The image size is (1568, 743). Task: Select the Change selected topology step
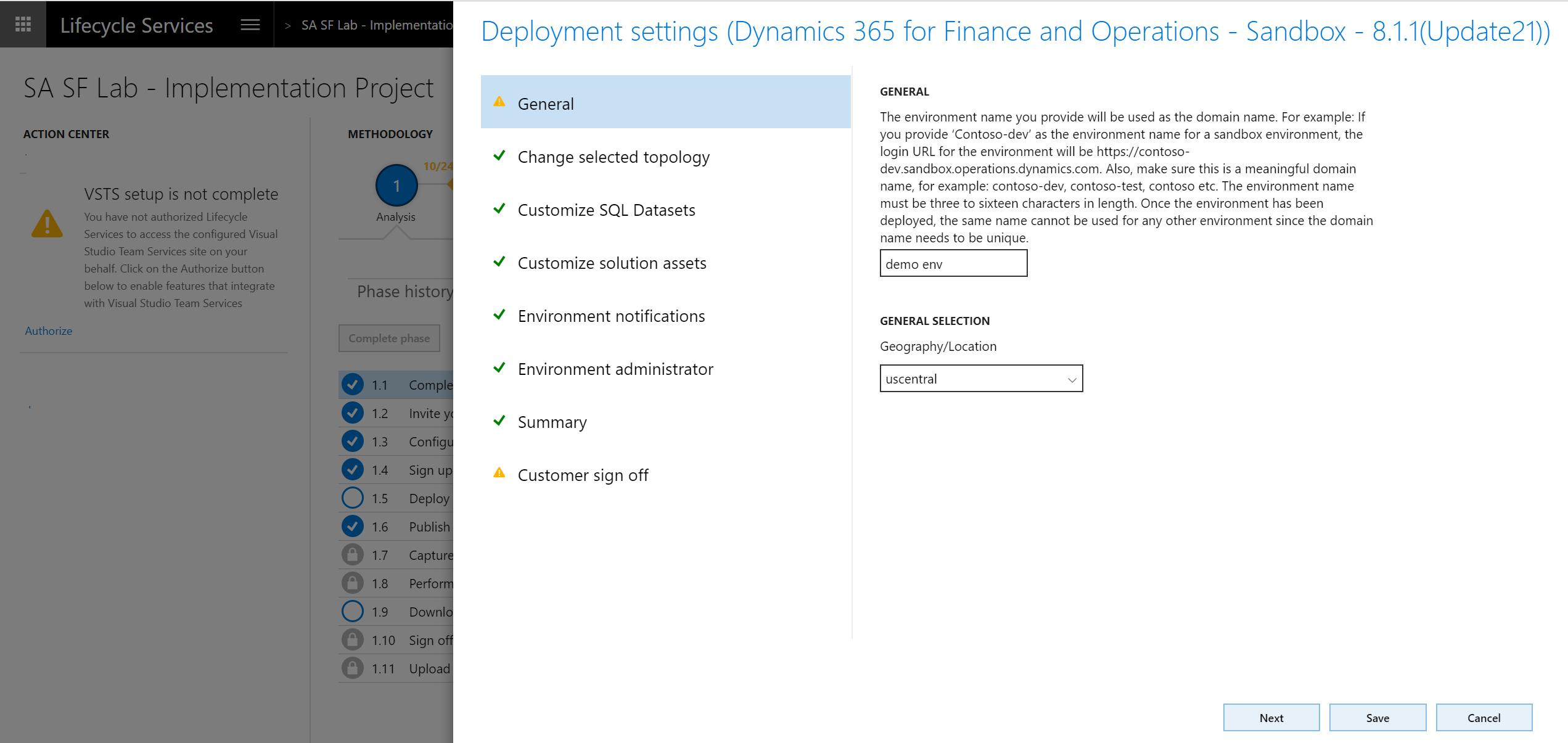(614, 157)
